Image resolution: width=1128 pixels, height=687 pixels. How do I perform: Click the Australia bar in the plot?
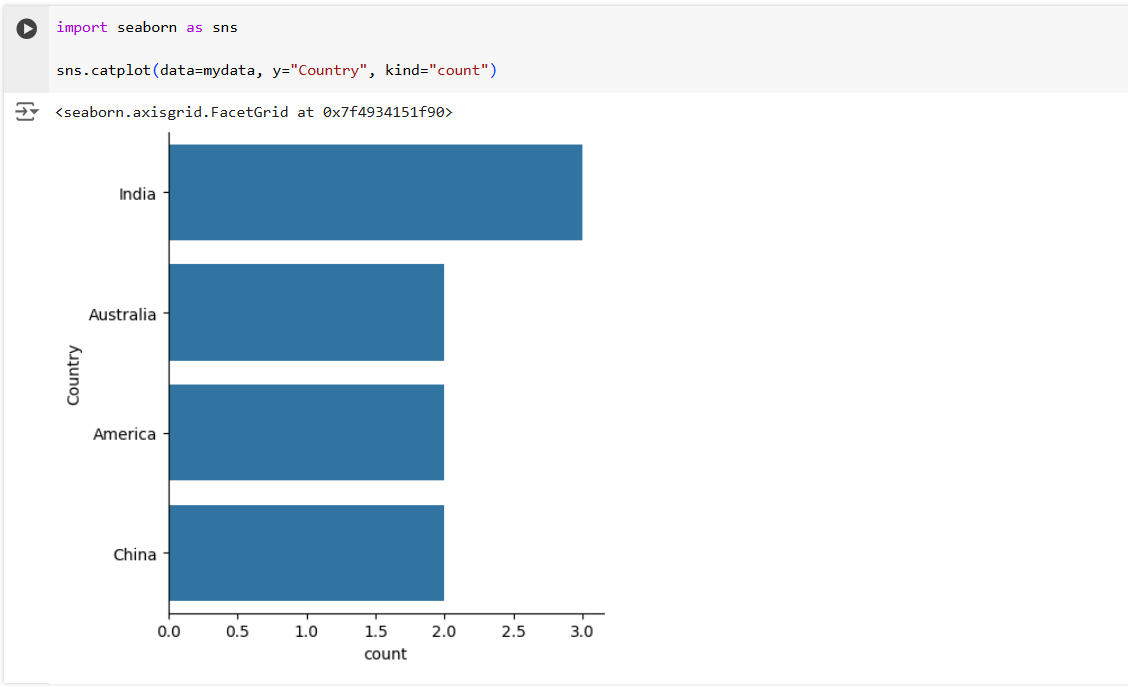[306, 313]
